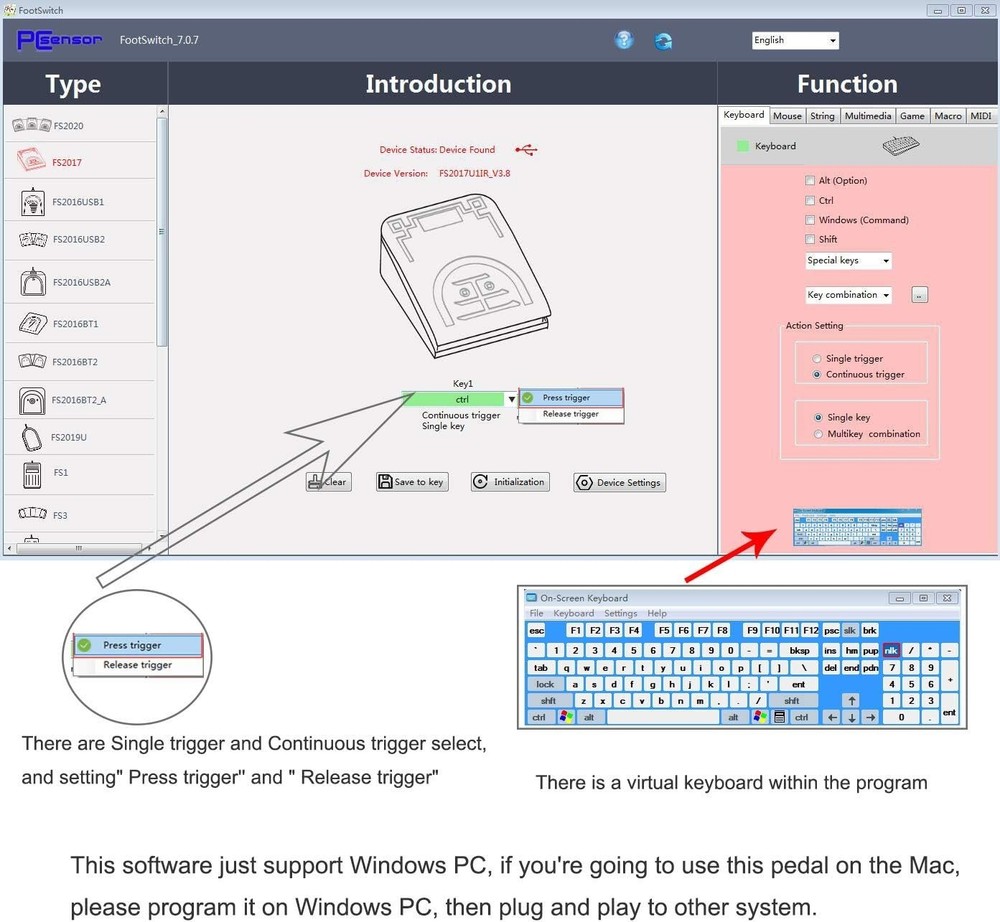The width and height of the screenshot is (1000, 922).
Task: Open the Key combination dropdown
Action: coord(848,295)
